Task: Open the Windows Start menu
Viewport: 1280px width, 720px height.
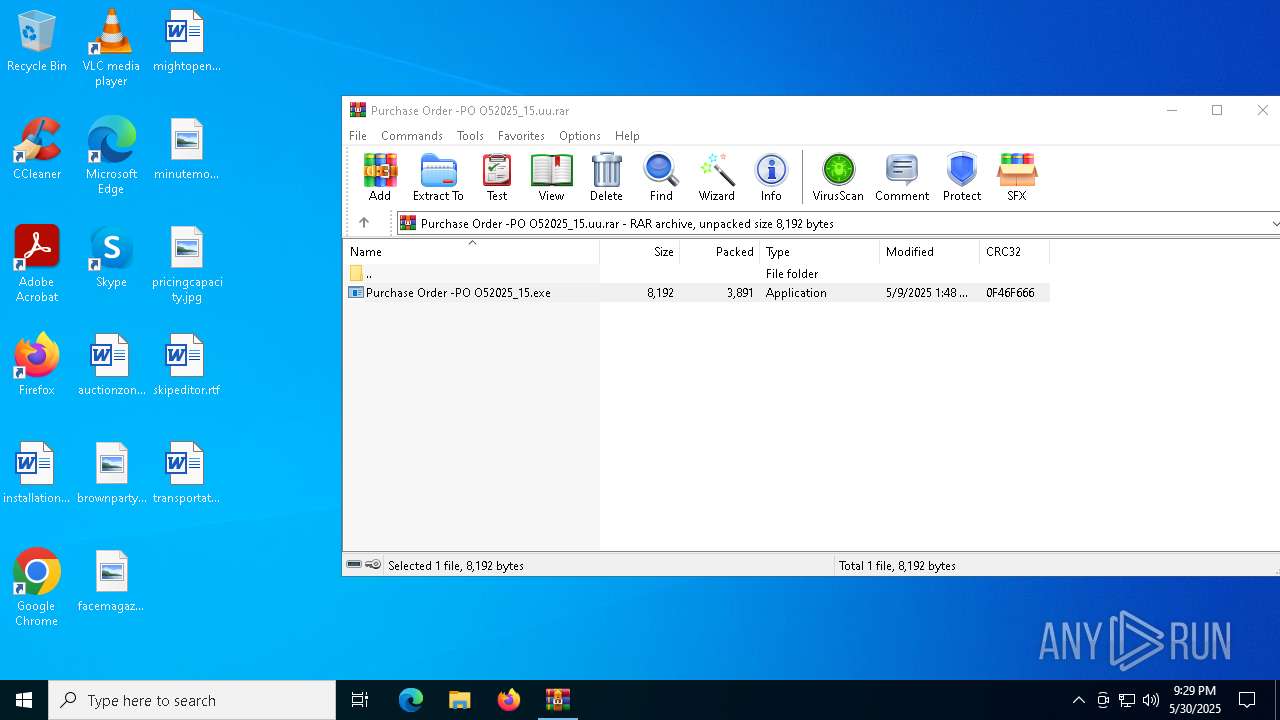Action: [24, 700]
